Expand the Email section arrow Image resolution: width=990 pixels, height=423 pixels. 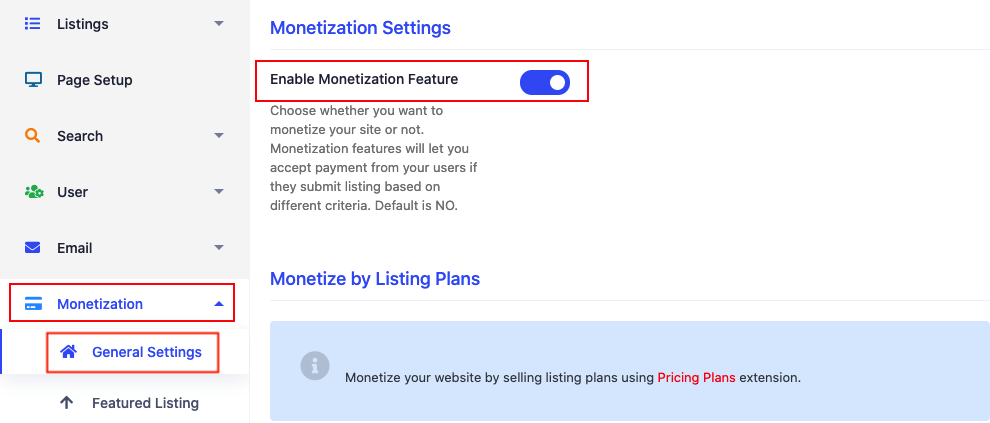(218, 247)
